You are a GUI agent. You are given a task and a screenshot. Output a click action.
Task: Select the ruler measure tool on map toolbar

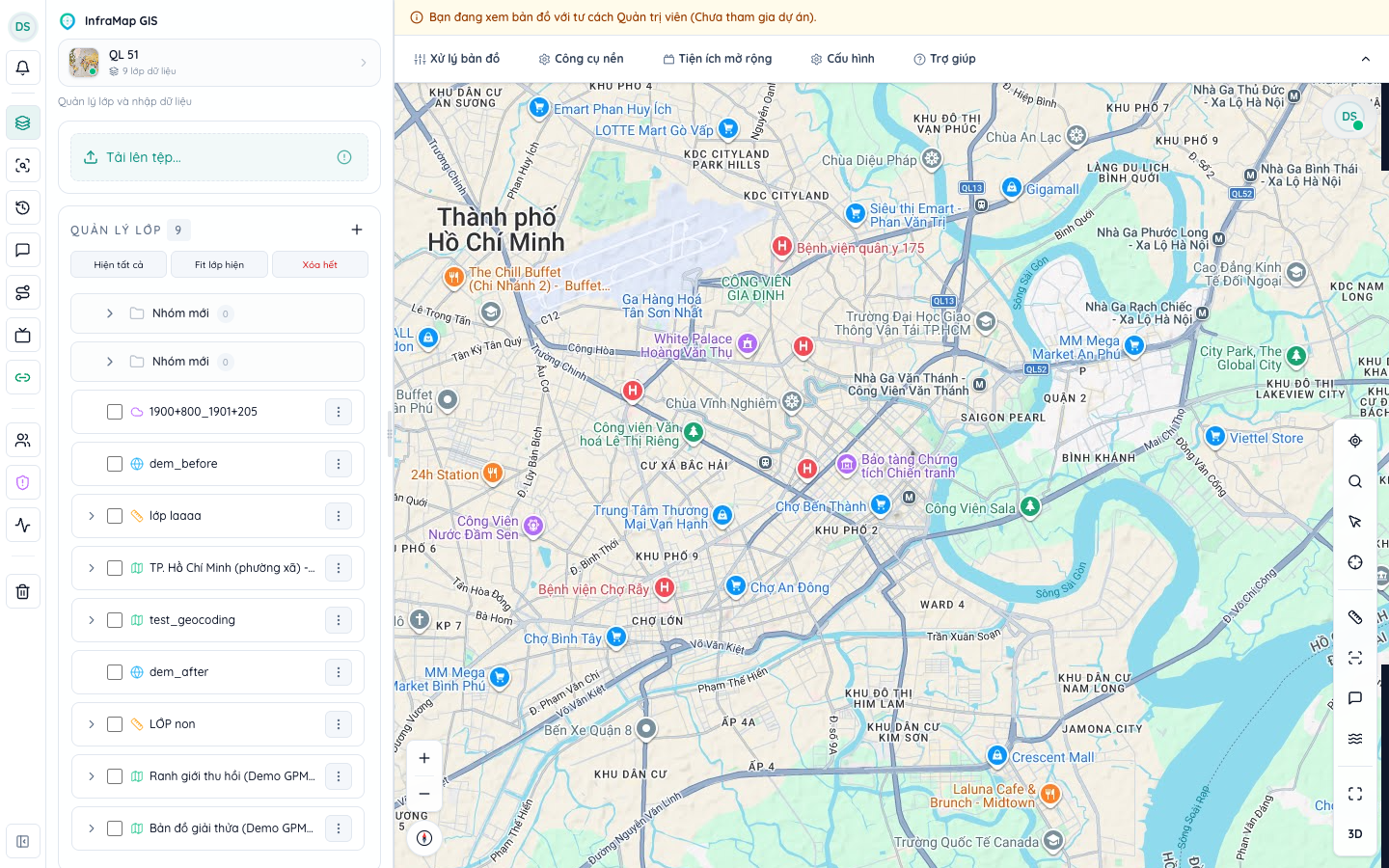(x=1355, y=617)
